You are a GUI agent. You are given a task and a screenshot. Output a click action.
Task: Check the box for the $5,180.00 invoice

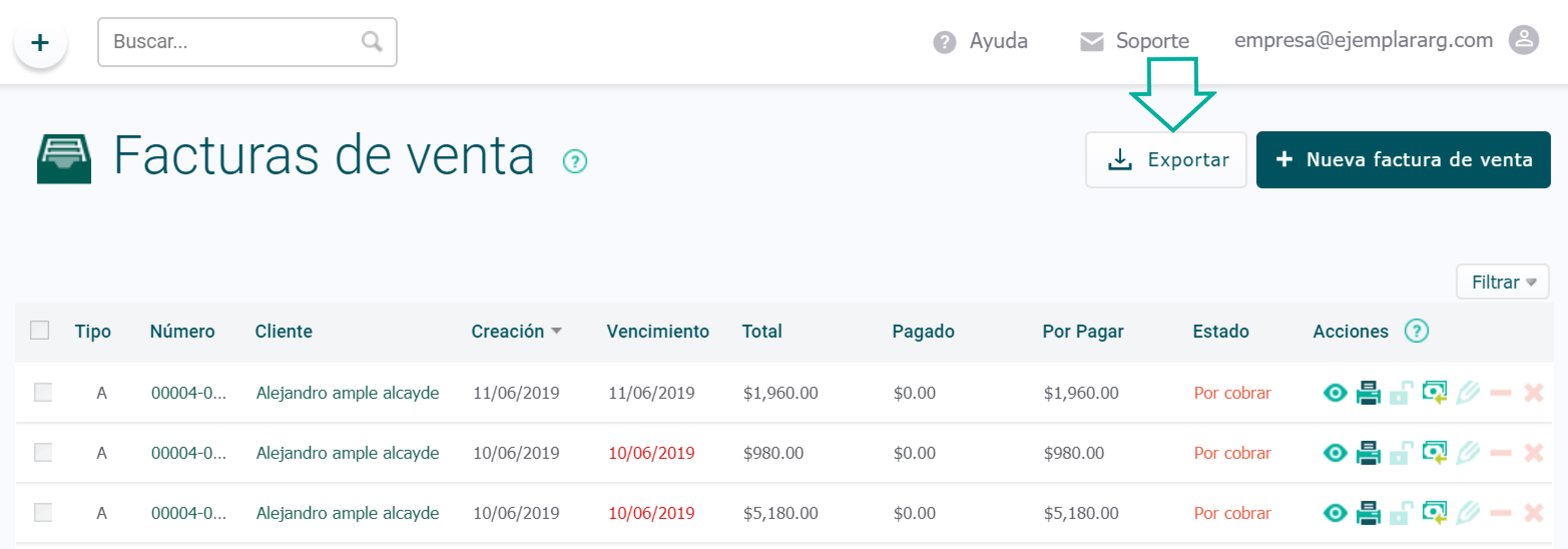43,512
